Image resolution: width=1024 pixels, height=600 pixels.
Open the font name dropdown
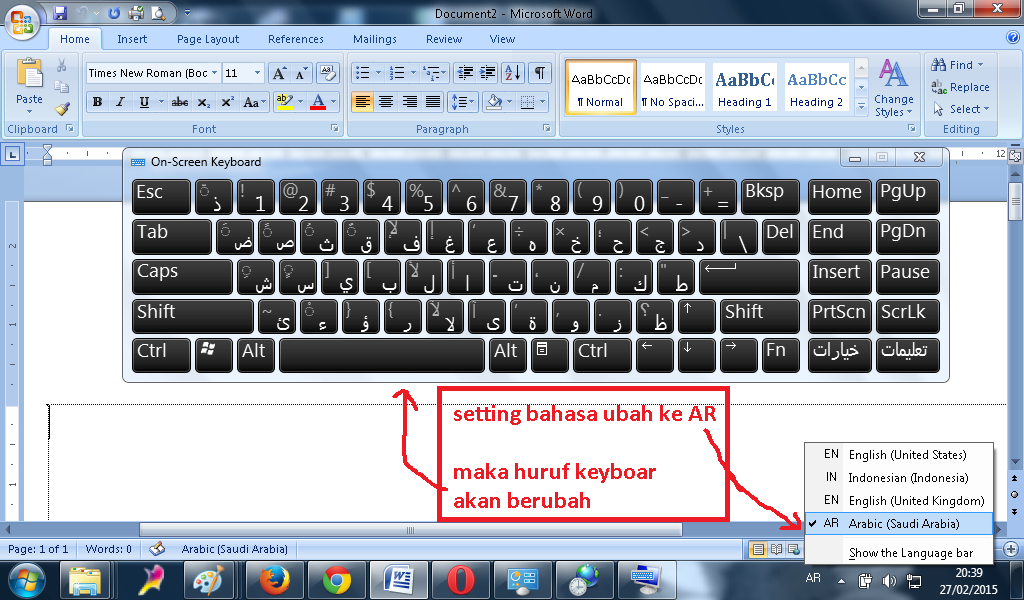[x=214, y=73]
